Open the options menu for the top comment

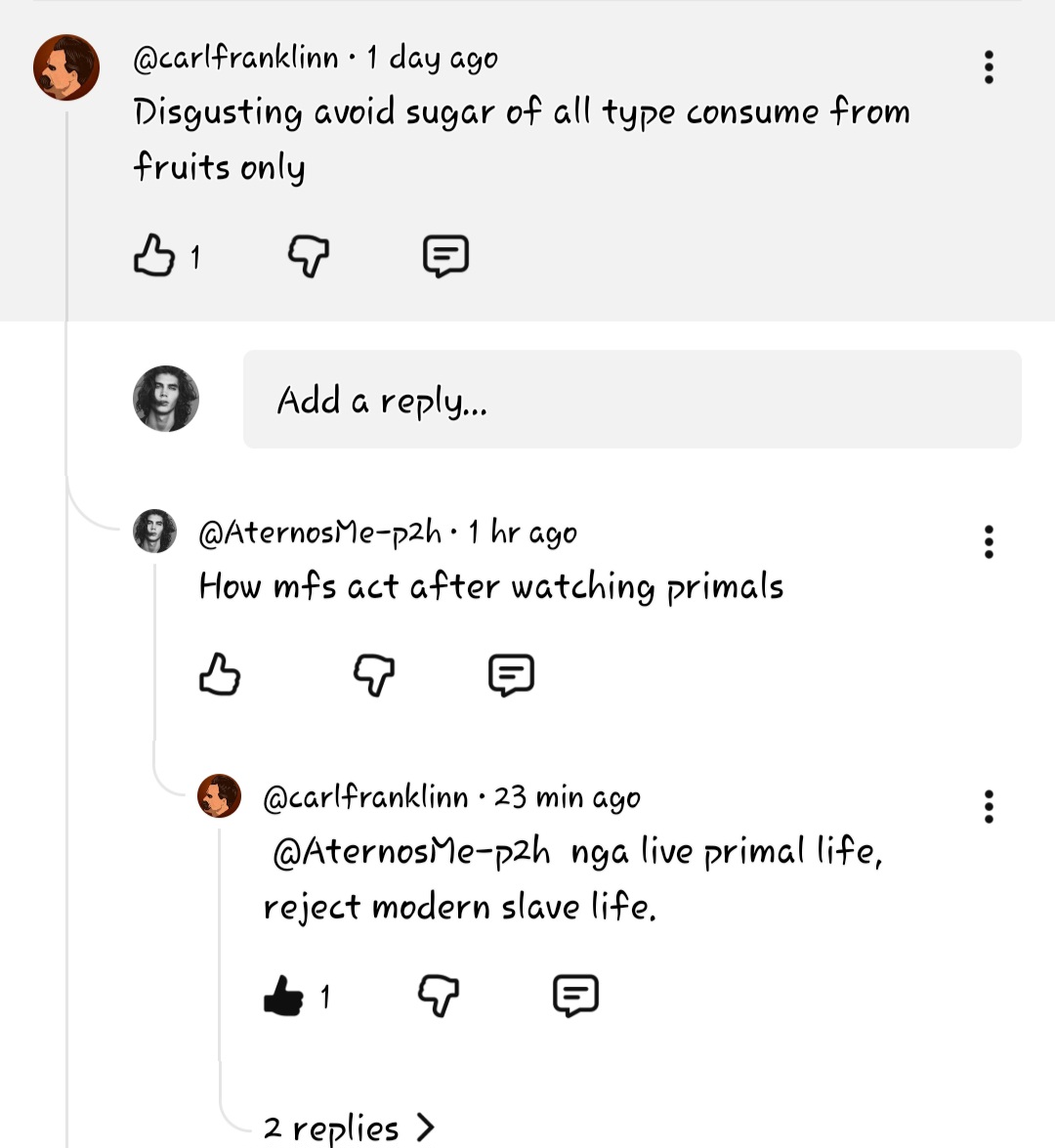(x=989, y=66)
